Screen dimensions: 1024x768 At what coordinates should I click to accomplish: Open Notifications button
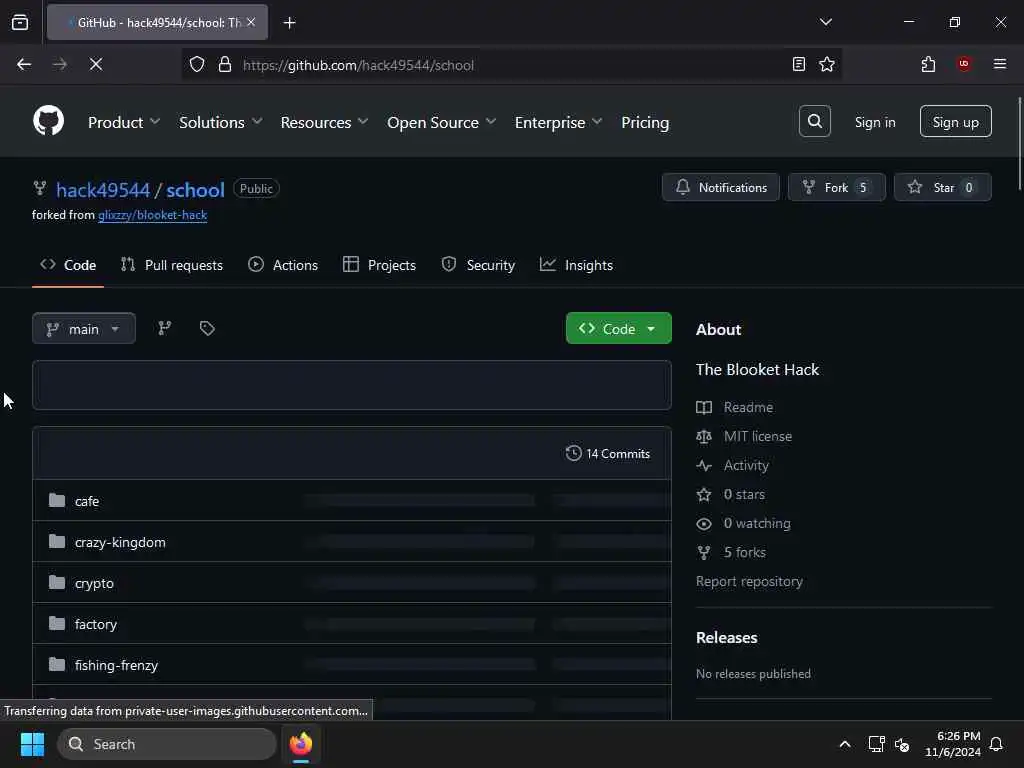point(720,187)
